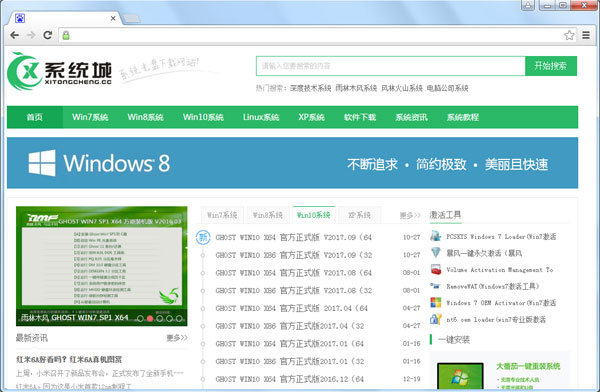Open 系统资讯 nav menu item
The image size is (600, 392).
411,117
